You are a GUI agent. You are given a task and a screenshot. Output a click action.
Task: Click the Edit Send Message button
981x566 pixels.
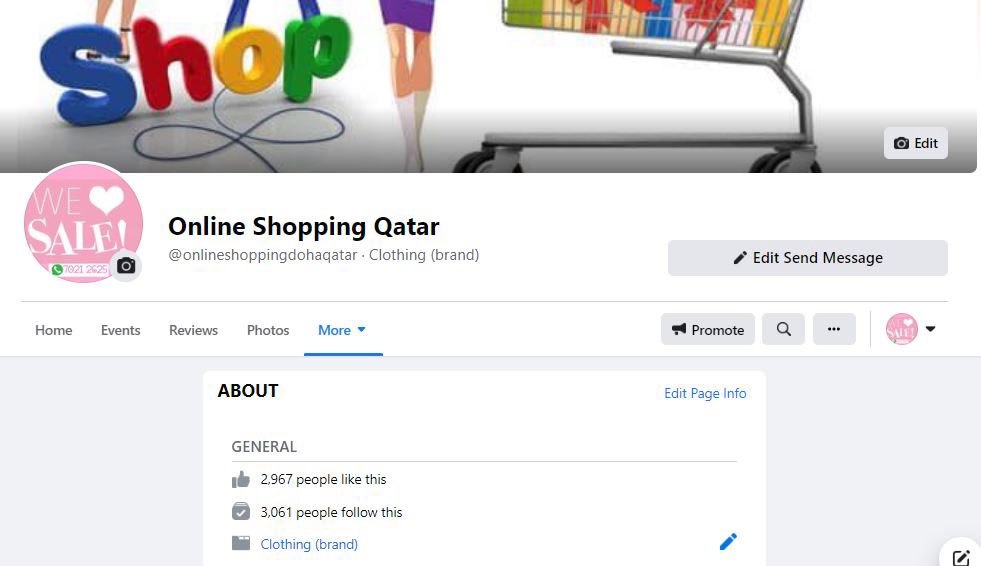coord(808,258)
